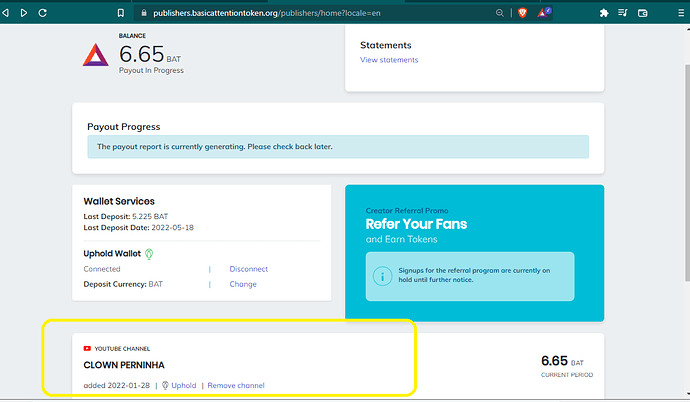Click the Wallet Services heading
Image resolution: width=690 pixels, height=402 pixels.
point(119,201)
